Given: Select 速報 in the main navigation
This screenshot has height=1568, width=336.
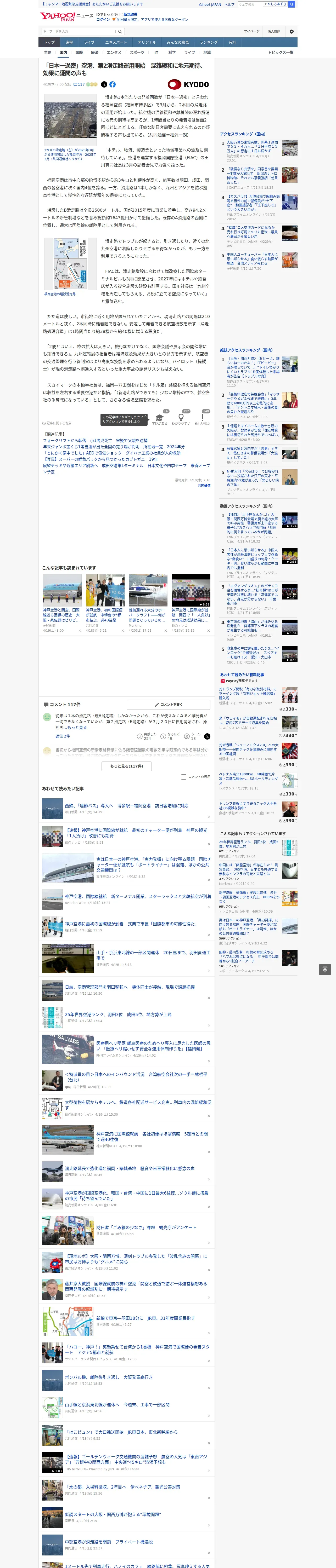Looking at the screenshot, I should pyautogui.click(x=69, y=43).
